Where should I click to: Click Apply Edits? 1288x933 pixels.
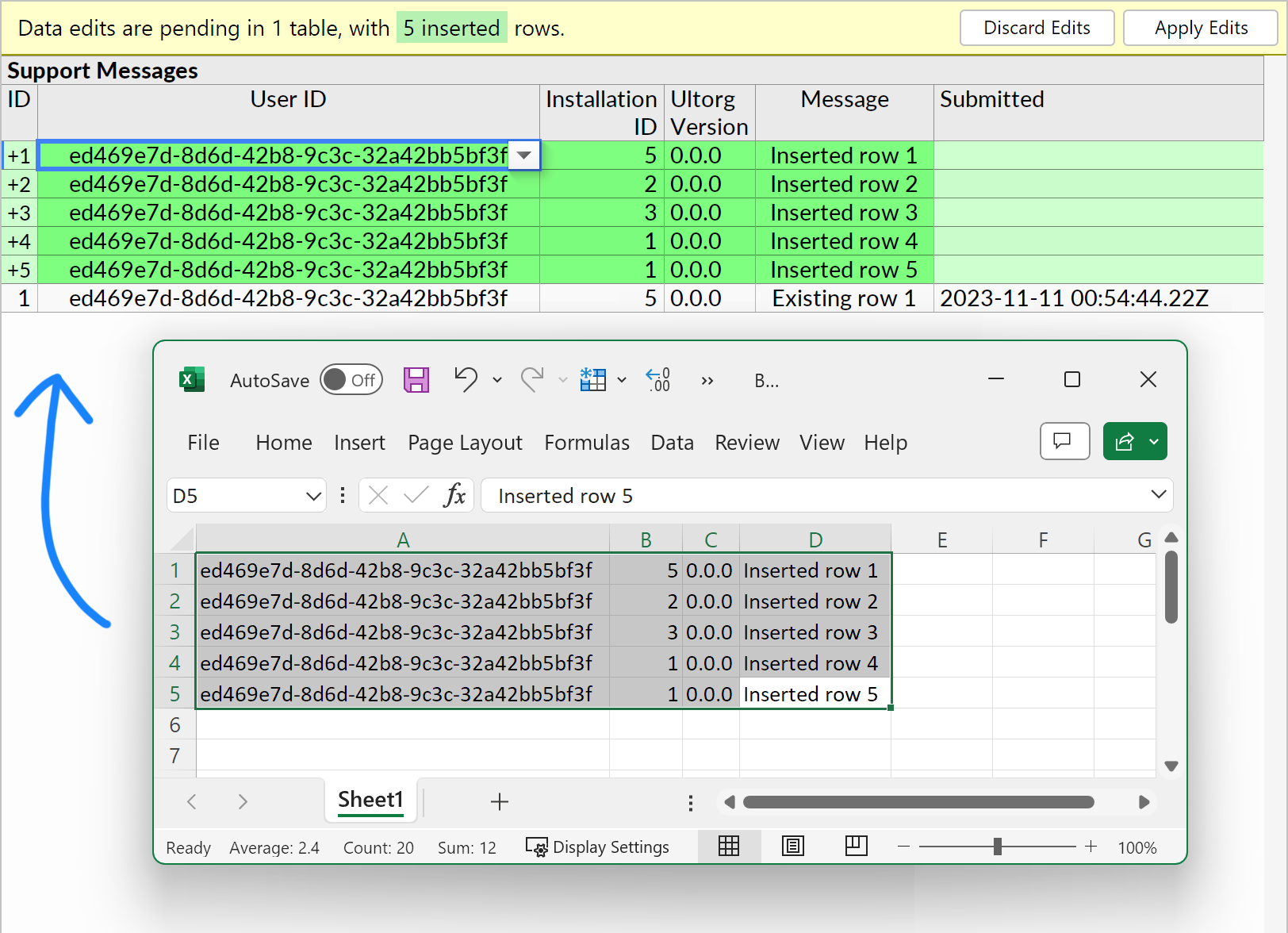[1200, 27]
